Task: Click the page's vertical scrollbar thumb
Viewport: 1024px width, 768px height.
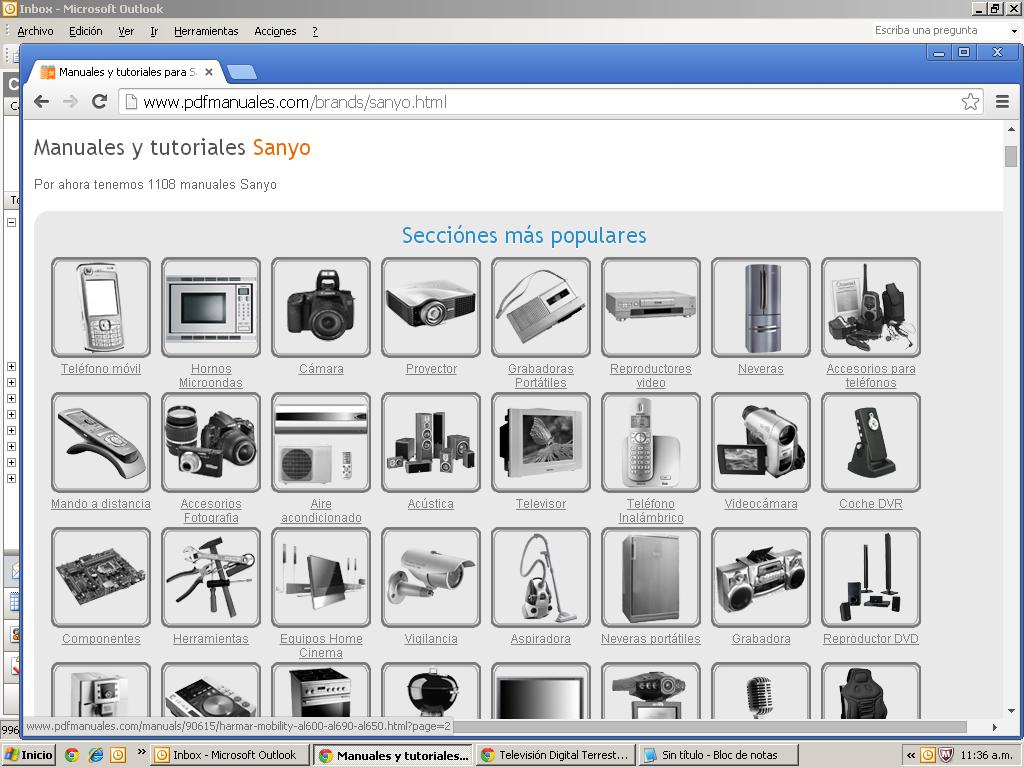Action: click(1011, 157)
